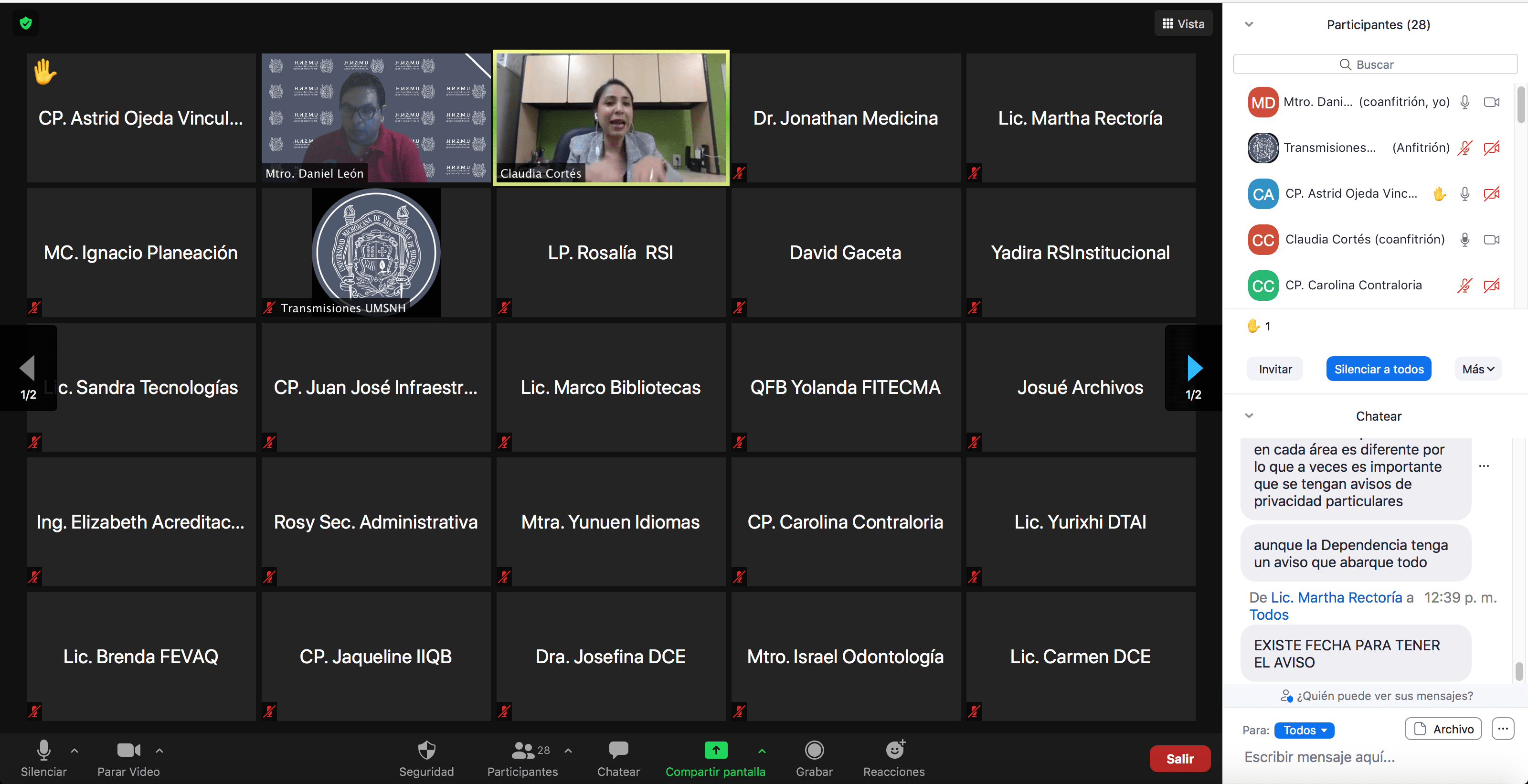This screenshot has width=1528, height=784.
Task: Click the Invitar button
Action: (1275, 369)
